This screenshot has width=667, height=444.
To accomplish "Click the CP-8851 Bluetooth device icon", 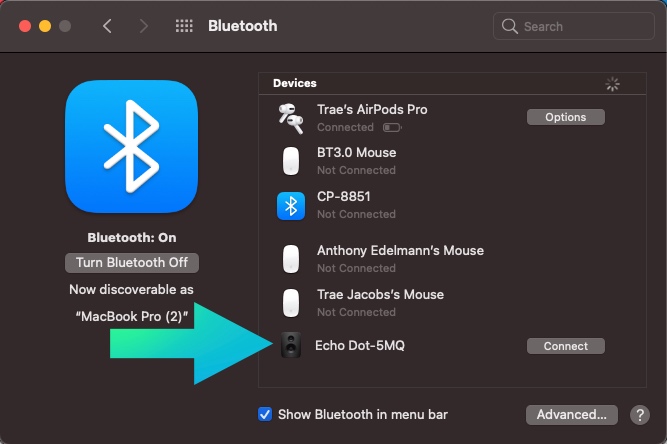I will (x=290, y=205).
